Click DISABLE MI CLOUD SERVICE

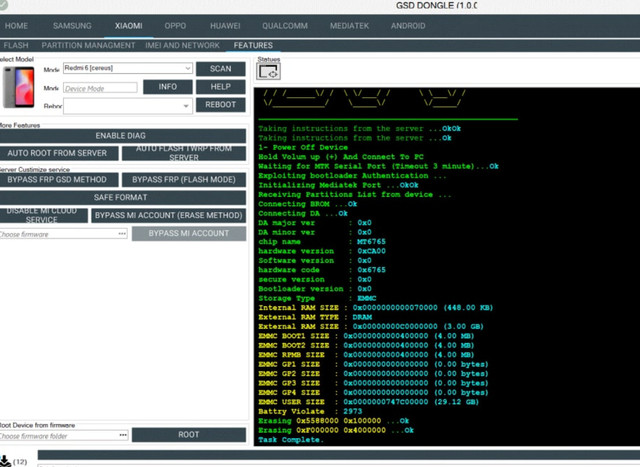(42, 215)
